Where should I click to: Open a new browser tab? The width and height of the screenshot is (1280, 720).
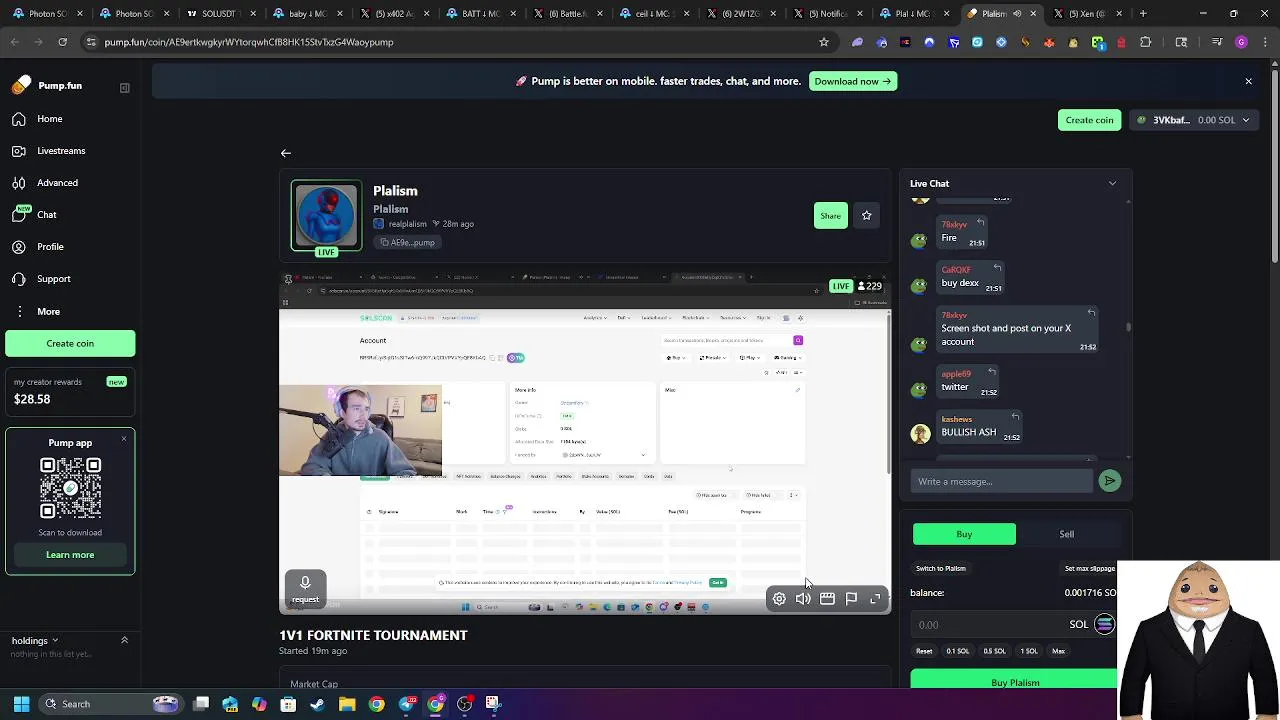pos(1143,14)
